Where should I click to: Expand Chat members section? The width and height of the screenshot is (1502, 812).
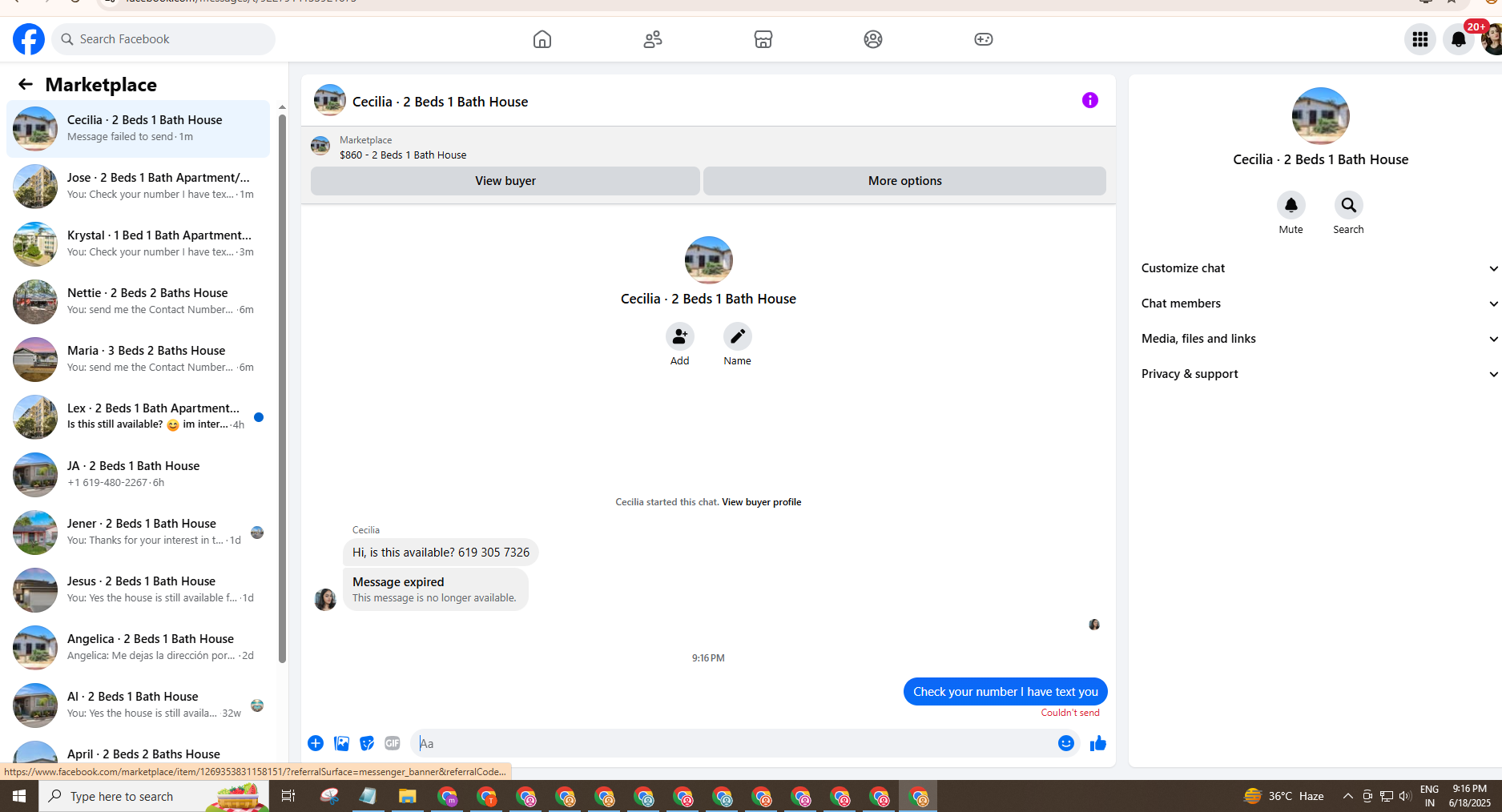(x=1319, y=303)
